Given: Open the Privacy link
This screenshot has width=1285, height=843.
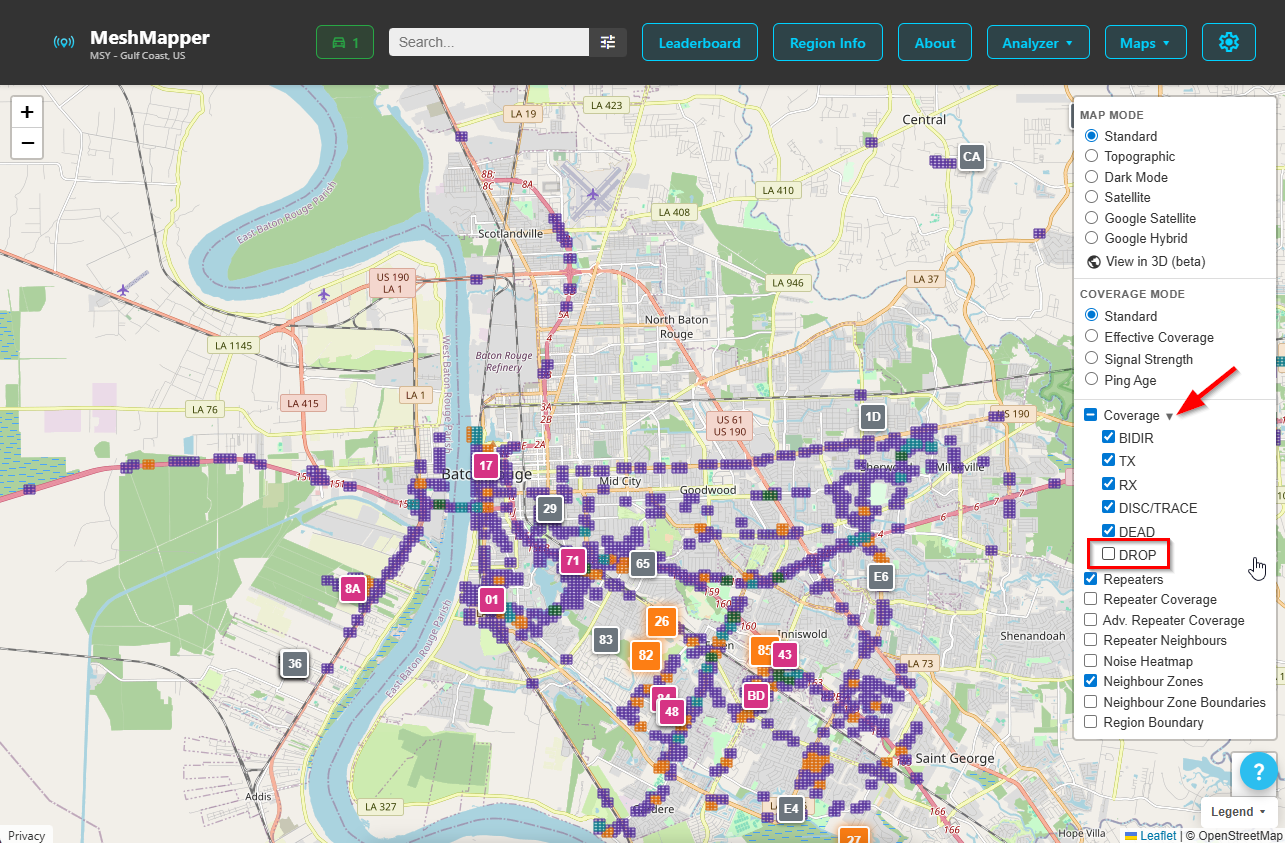Looking at the screenshot, I should pyautogui.click(x=26, y=835).
